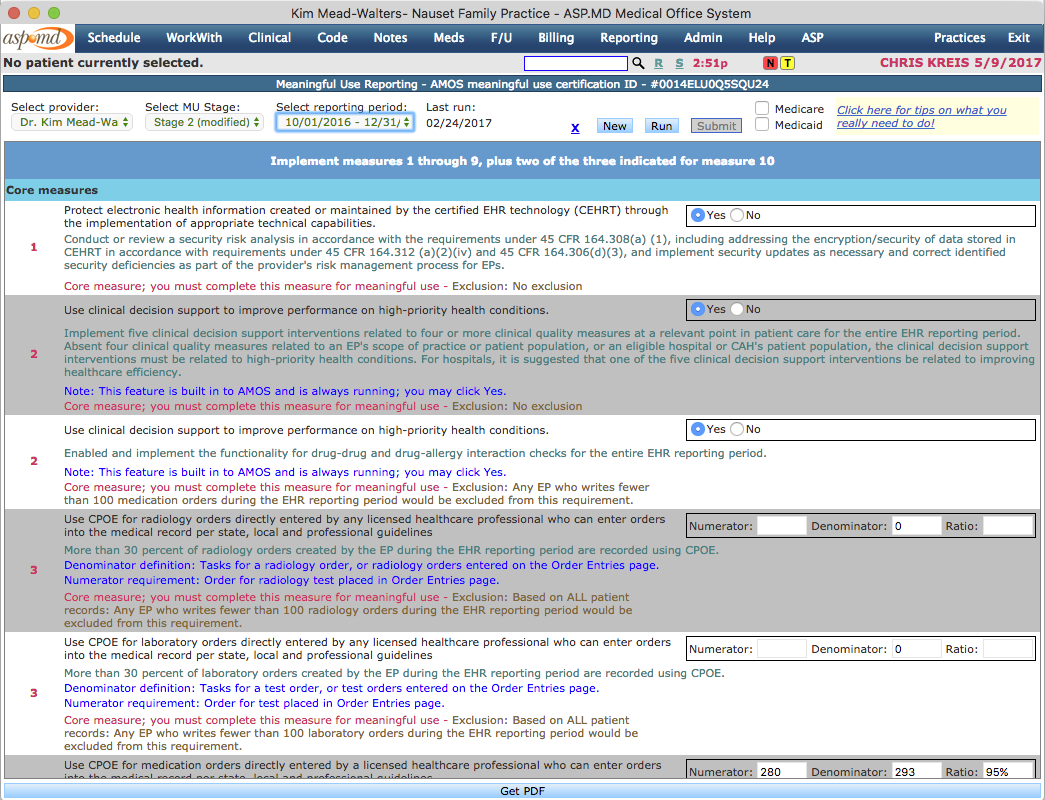Click No patient currently selected text

(103, 63)
